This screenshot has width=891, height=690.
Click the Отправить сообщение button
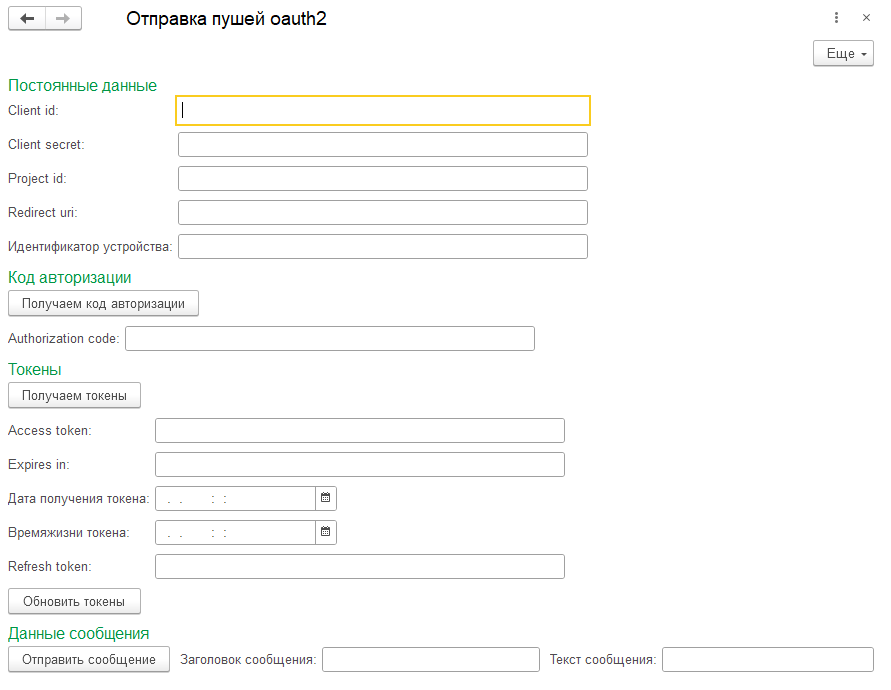pyautogui.click(x=89, y=659)
